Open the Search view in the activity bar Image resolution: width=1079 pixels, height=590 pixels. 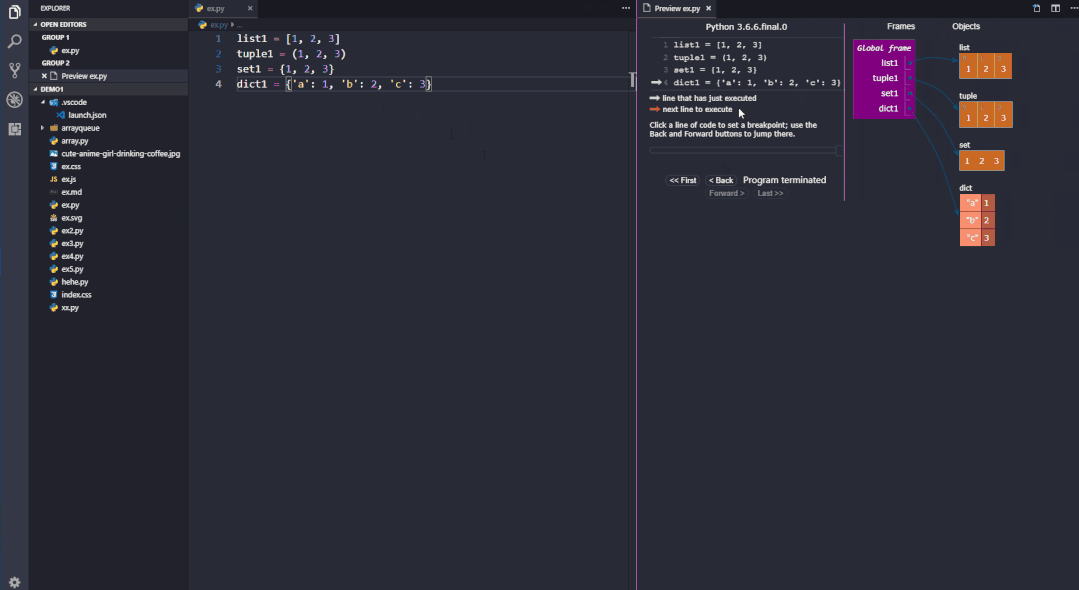pyautogui.click(x=14, y=41)
